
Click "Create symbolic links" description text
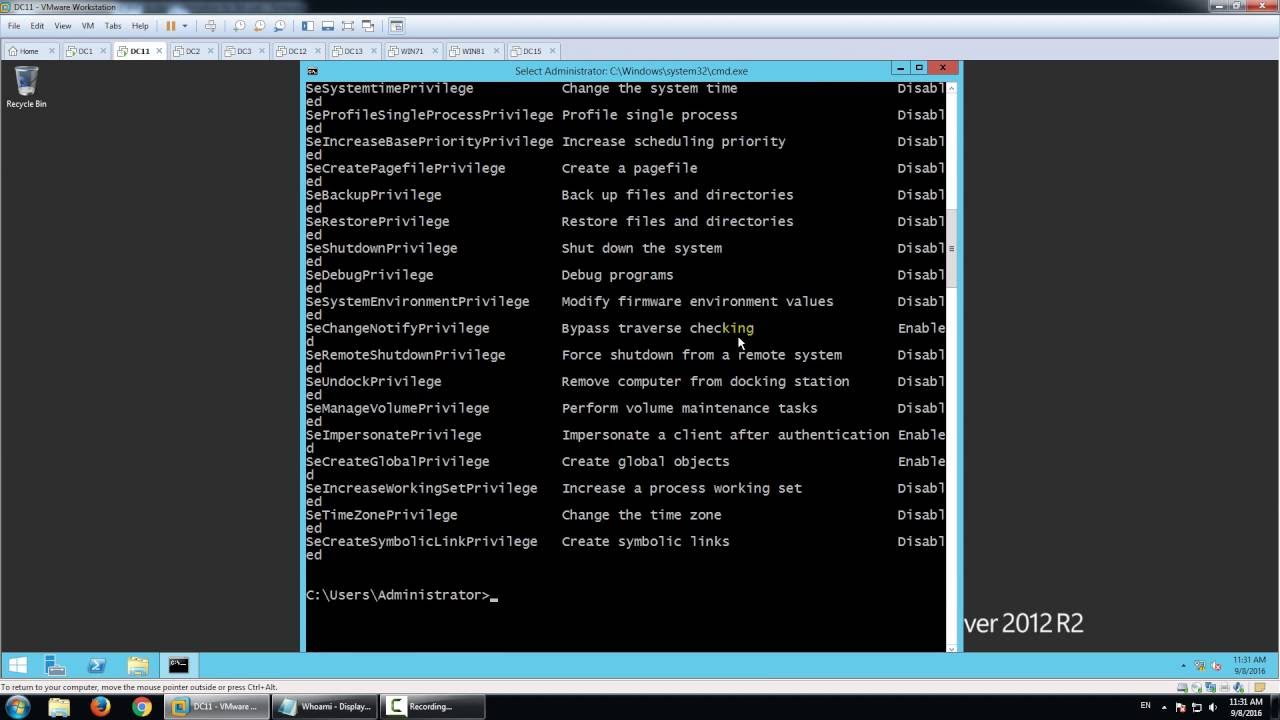point(646,542)
